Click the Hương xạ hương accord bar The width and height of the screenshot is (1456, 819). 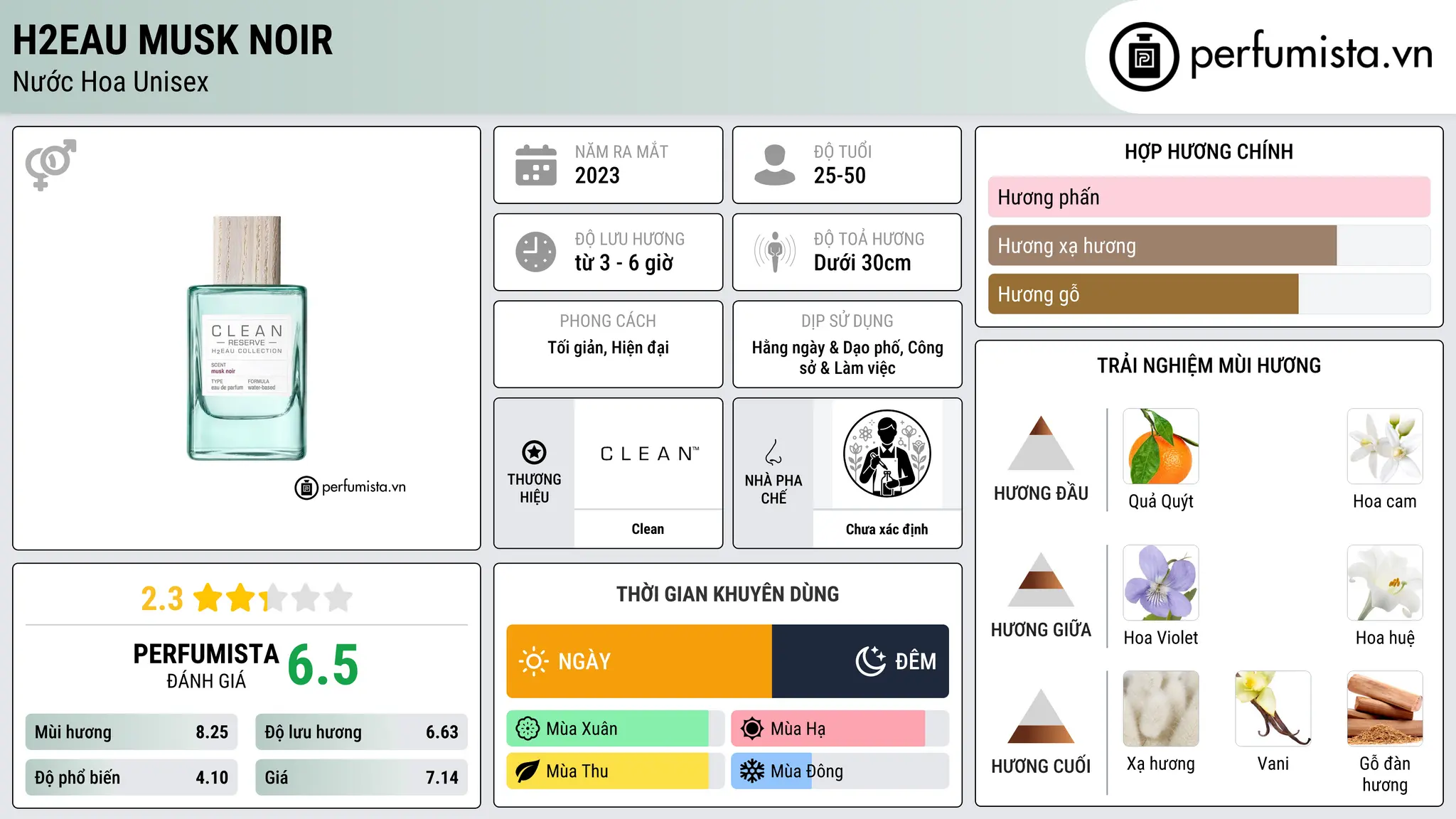click(1209, 245)
